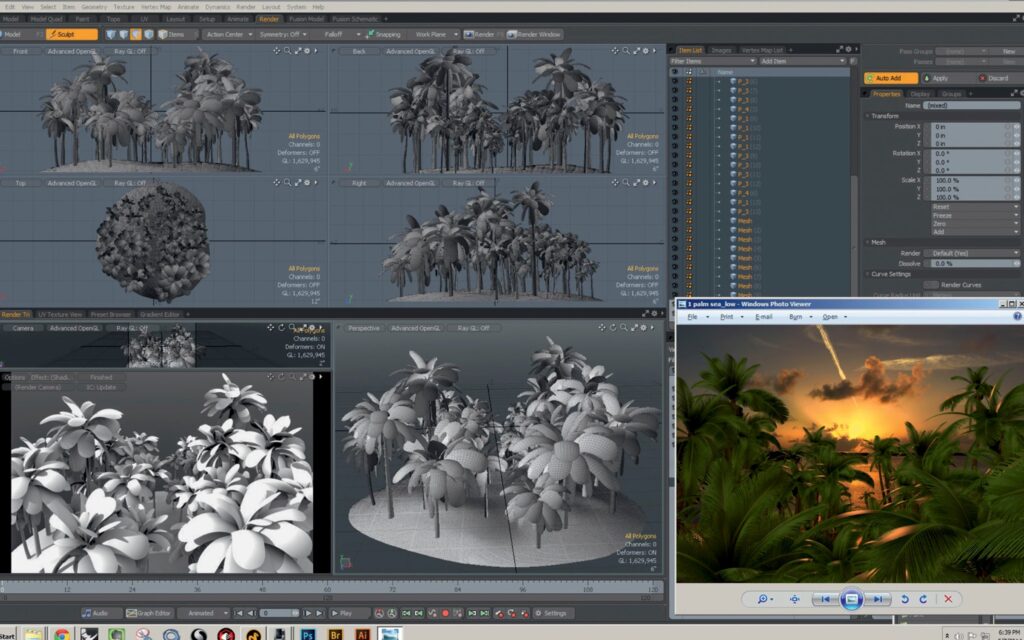Go to first frame in timeline

238,613
